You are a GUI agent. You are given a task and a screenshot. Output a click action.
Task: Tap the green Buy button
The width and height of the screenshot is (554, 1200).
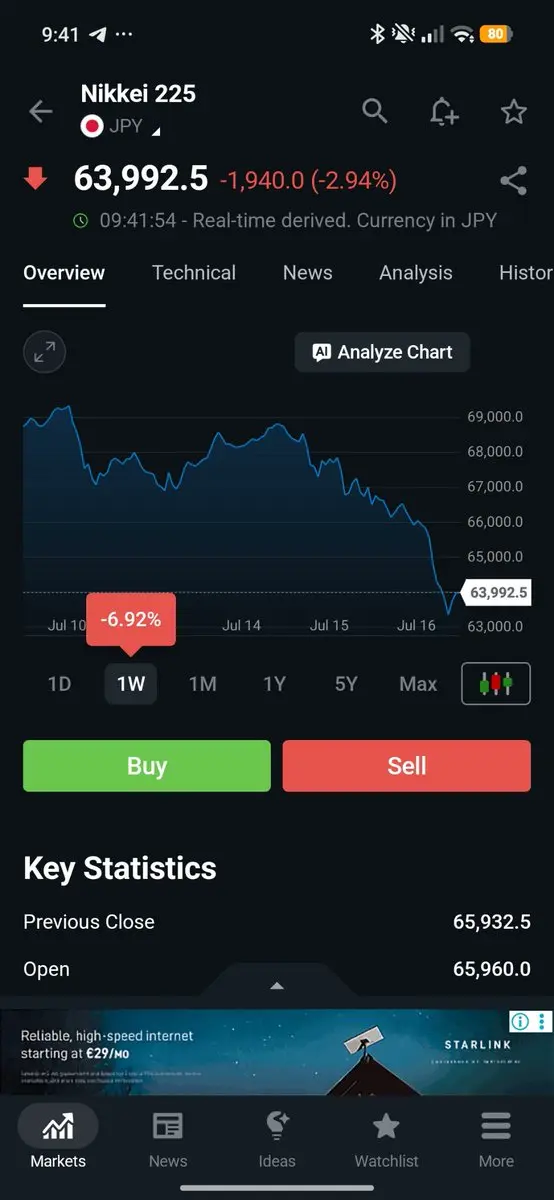pos(147,766)
